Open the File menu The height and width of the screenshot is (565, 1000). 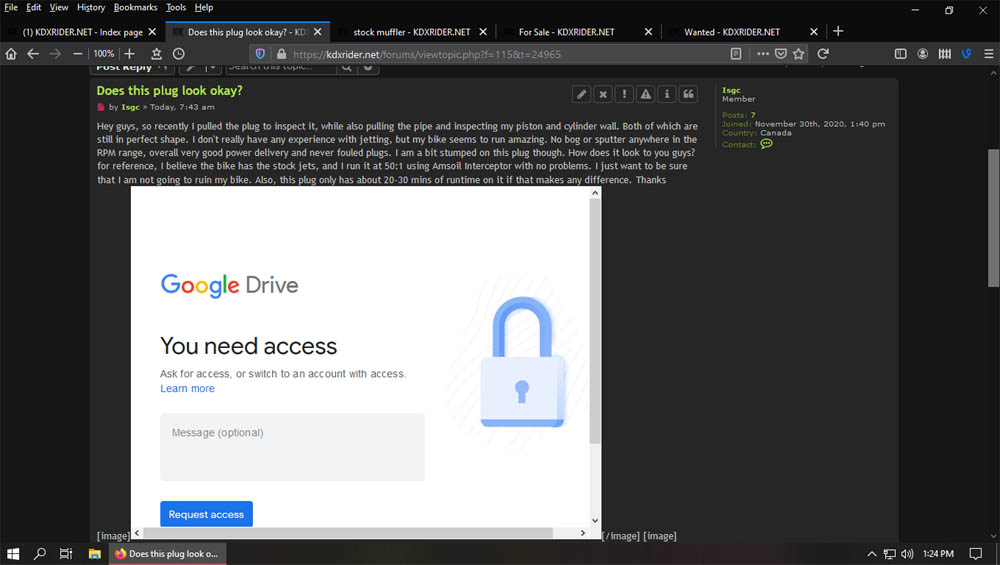click(11, 8)
